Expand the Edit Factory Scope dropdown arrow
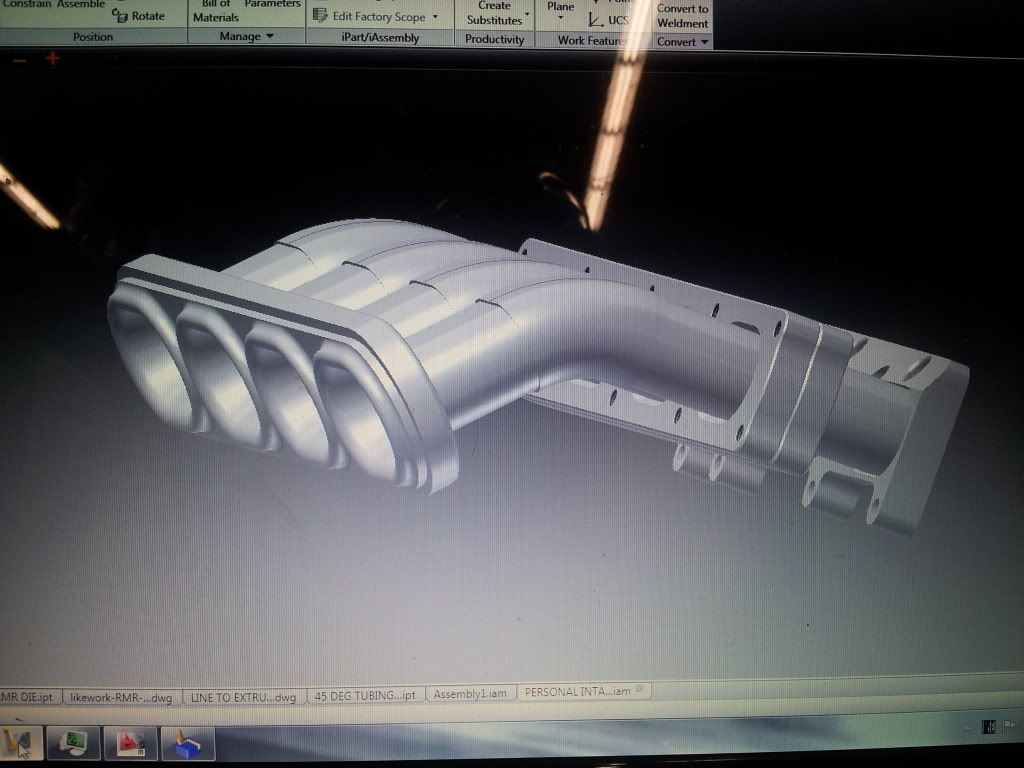Viewport: 1024px width, 768px height. pyautogui.click(x=436, y=17)
